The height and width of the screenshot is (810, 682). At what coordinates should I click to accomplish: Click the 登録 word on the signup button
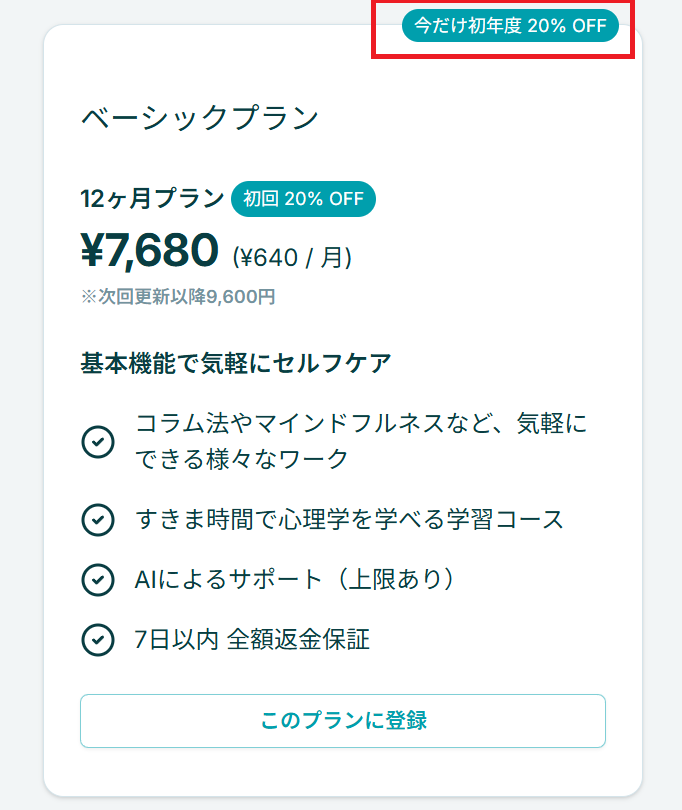[x=406, y=720]
